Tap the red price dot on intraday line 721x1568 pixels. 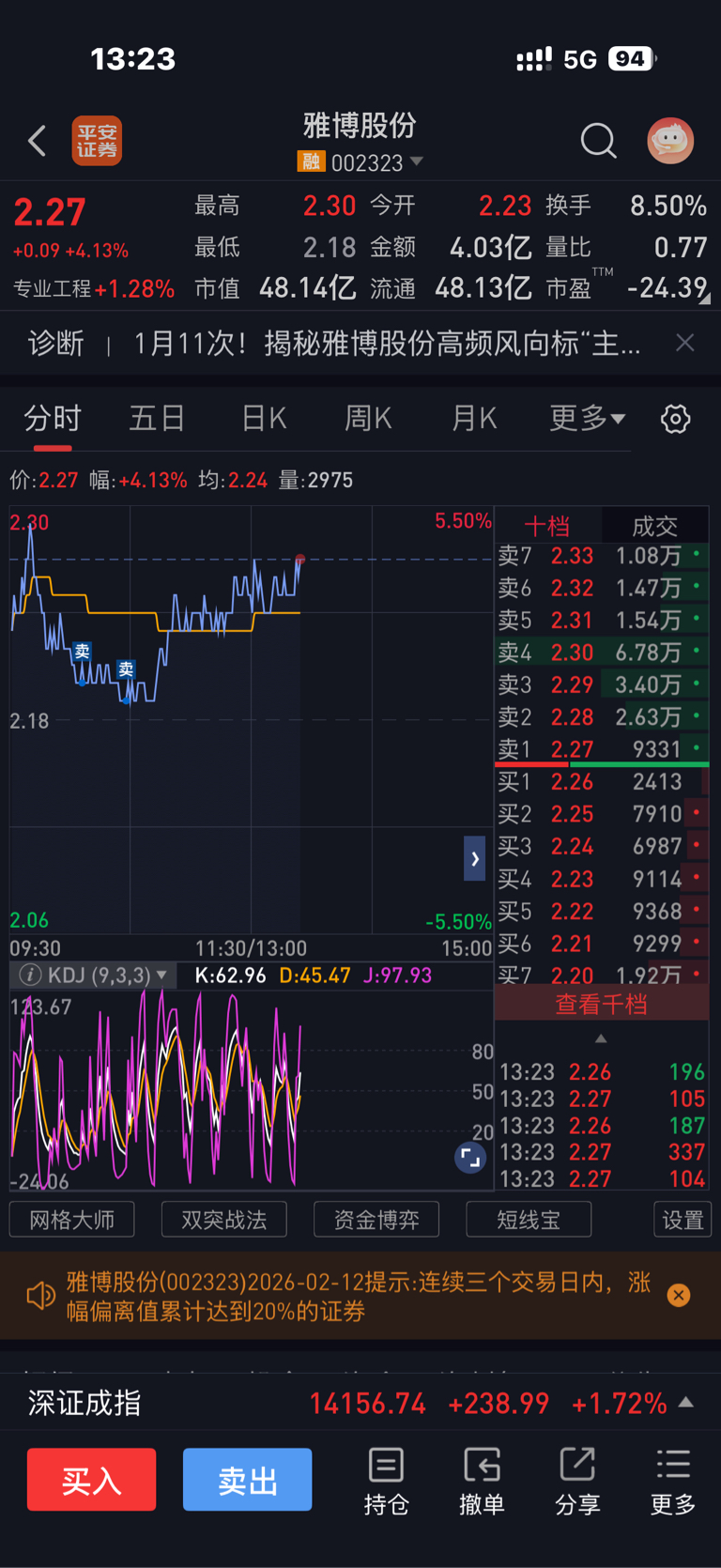(300, 560)
